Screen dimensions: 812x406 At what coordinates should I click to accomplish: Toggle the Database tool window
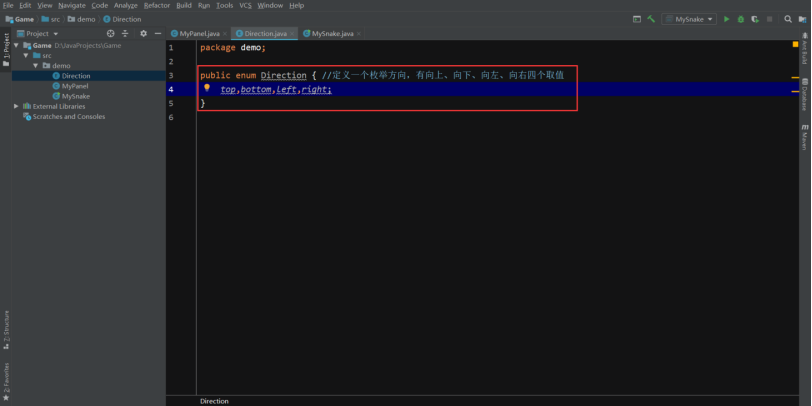pos(805,95)
